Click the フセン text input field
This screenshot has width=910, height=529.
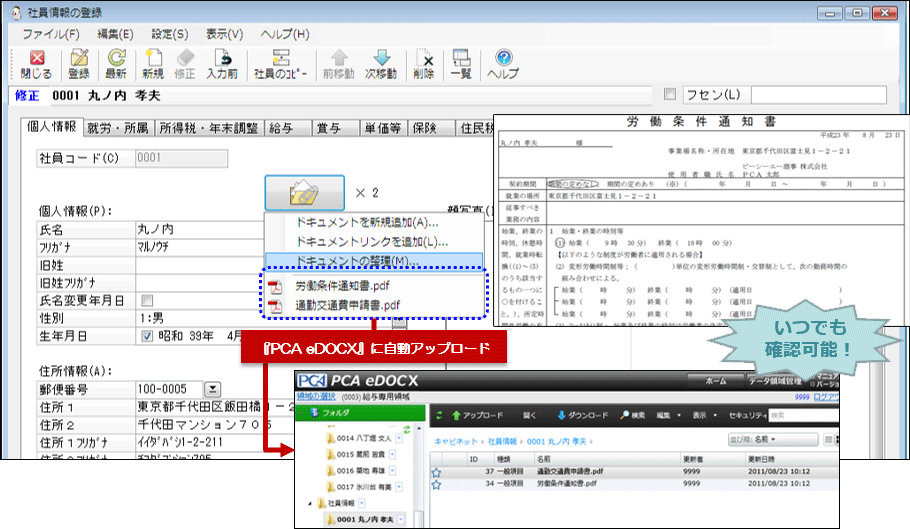[819, 95]
